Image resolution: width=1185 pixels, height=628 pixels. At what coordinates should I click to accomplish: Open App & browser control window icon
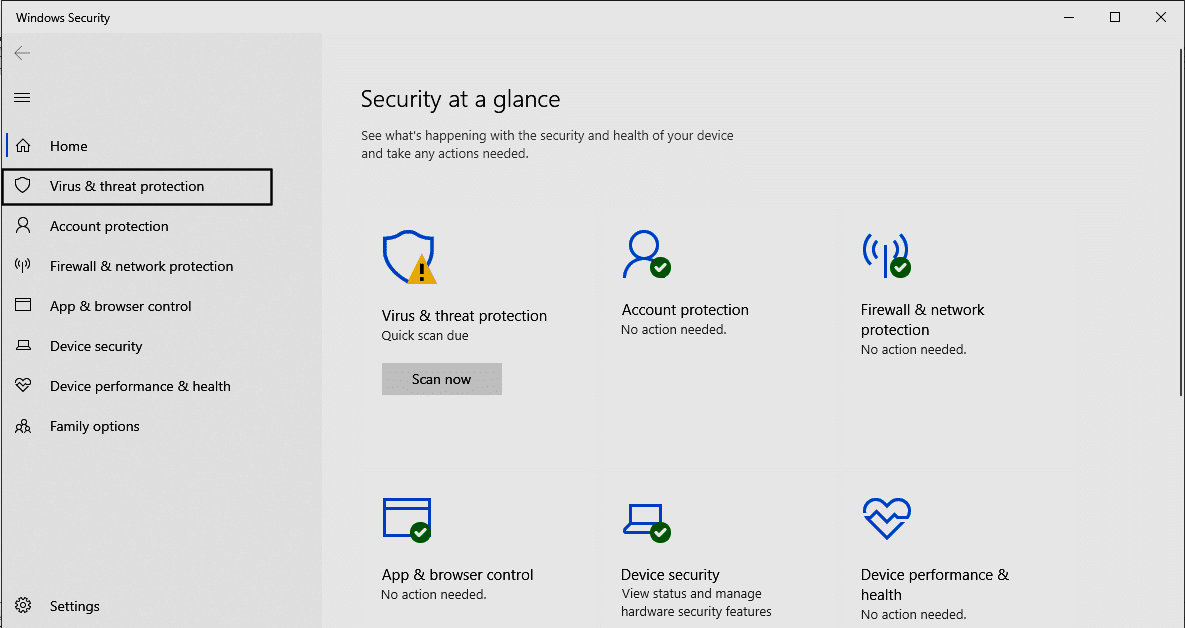[406, 519]
